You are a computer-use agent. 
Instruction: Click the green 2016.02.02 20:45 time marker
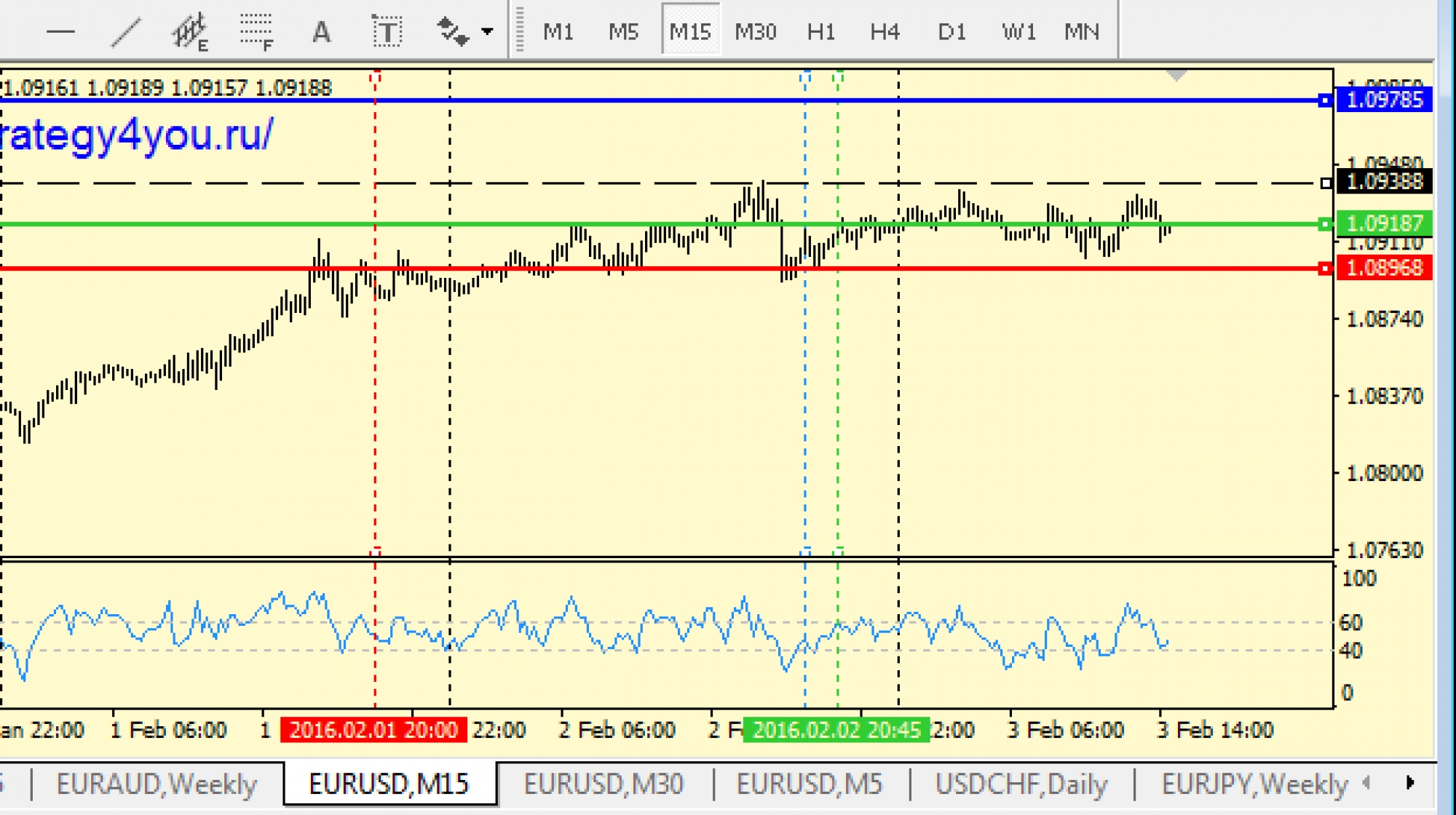coord(836,730)
